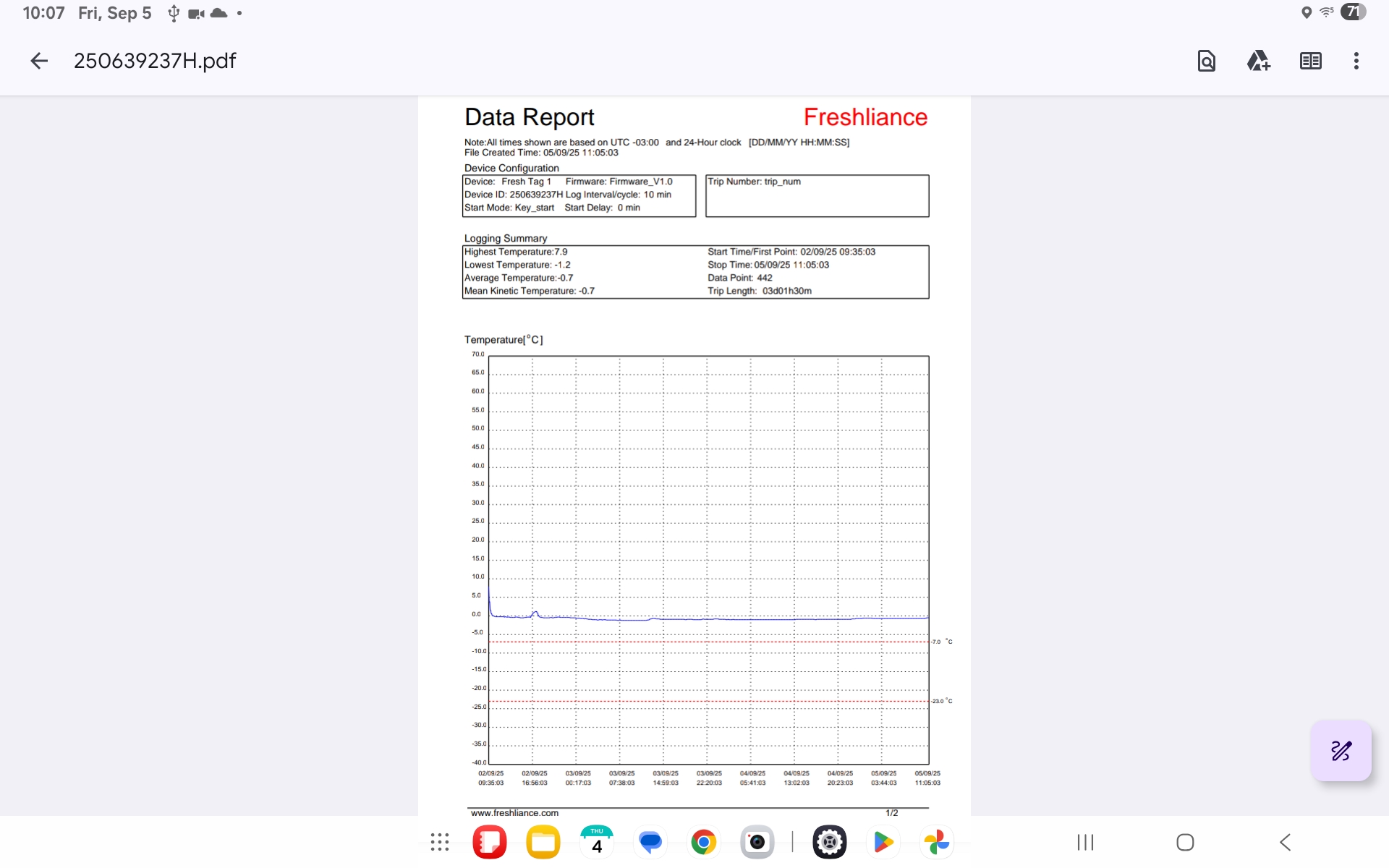1389x868 pixels.
Task: Launch the Camera app in taskbar
Action: (x=757, y=842)
